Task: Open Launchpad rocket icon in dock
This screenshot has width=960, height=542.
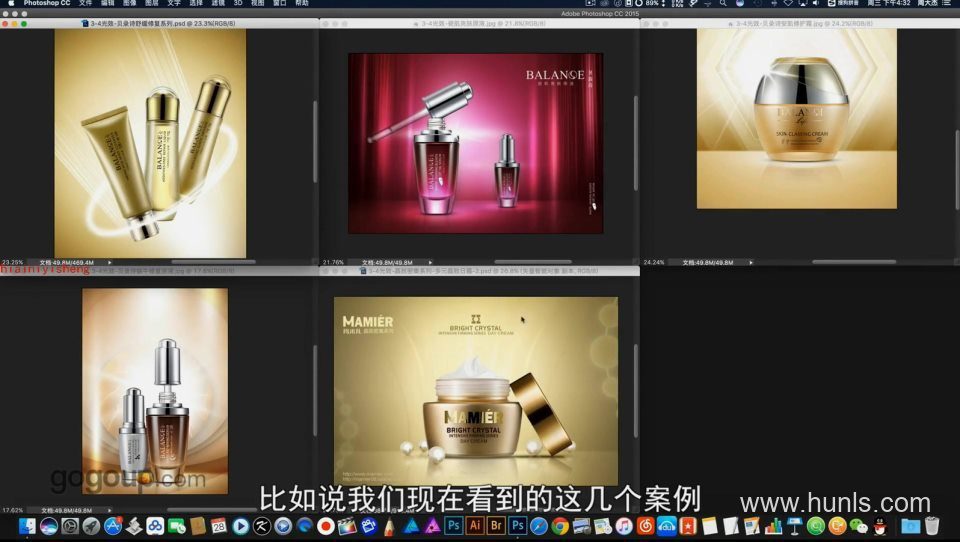Action: 91,526
